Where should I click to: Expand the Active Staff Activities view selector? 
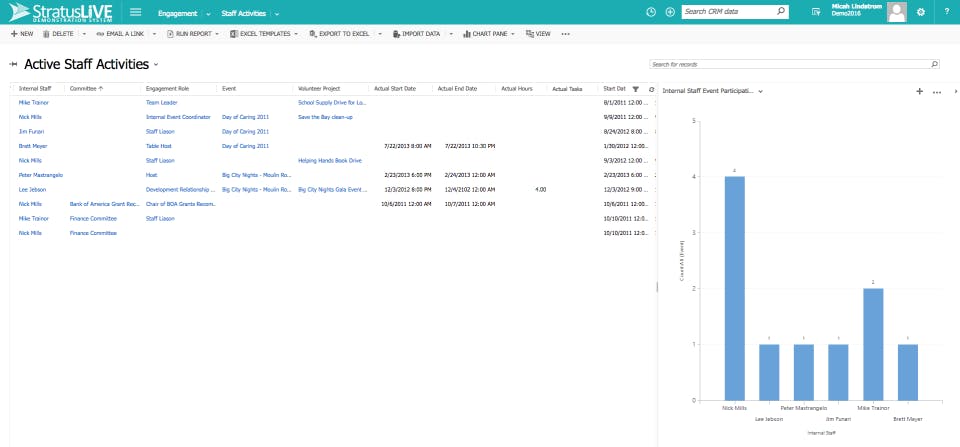pyautogui.click(x=157, y=65)
